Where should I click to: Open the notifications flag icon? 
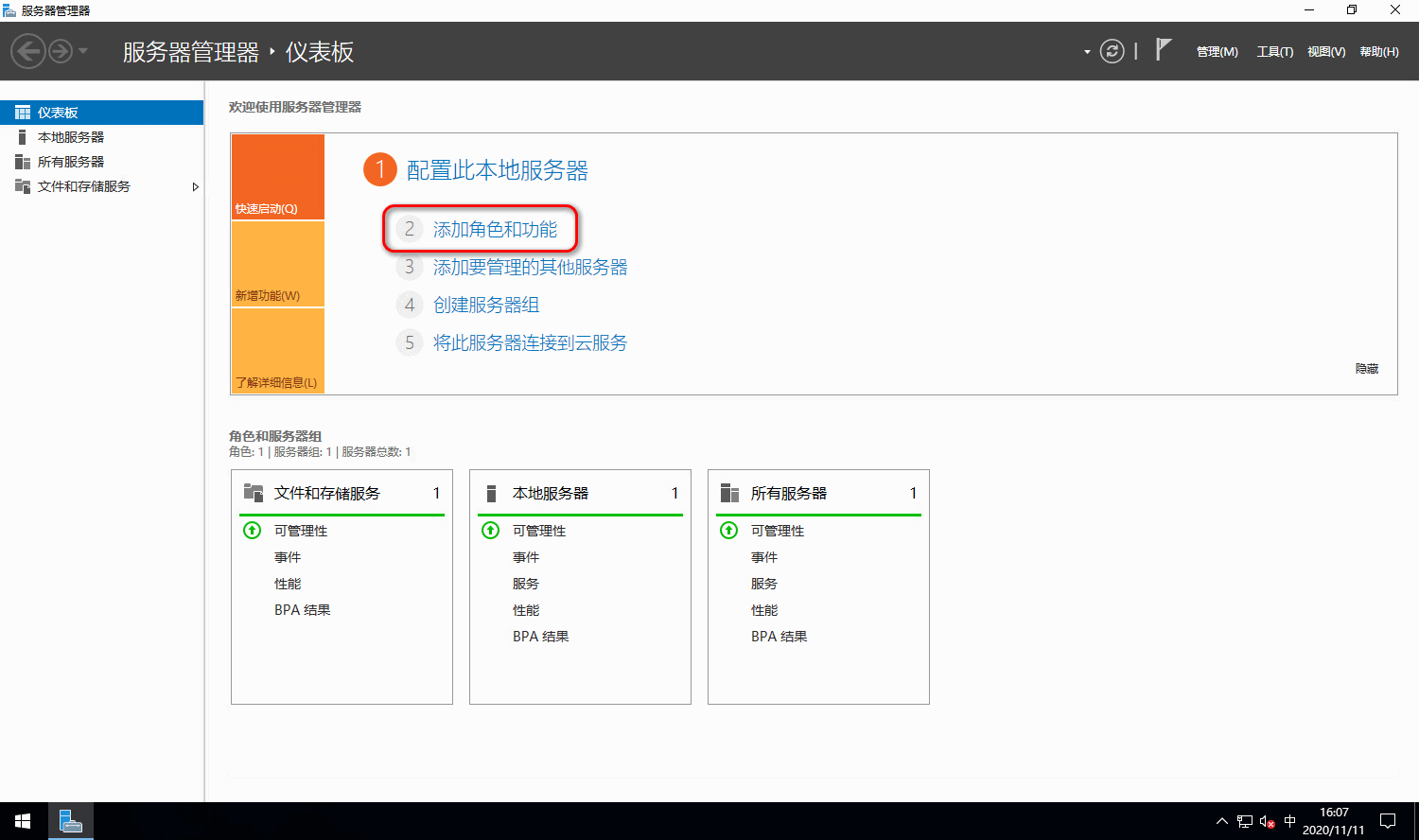(1164, 50)
